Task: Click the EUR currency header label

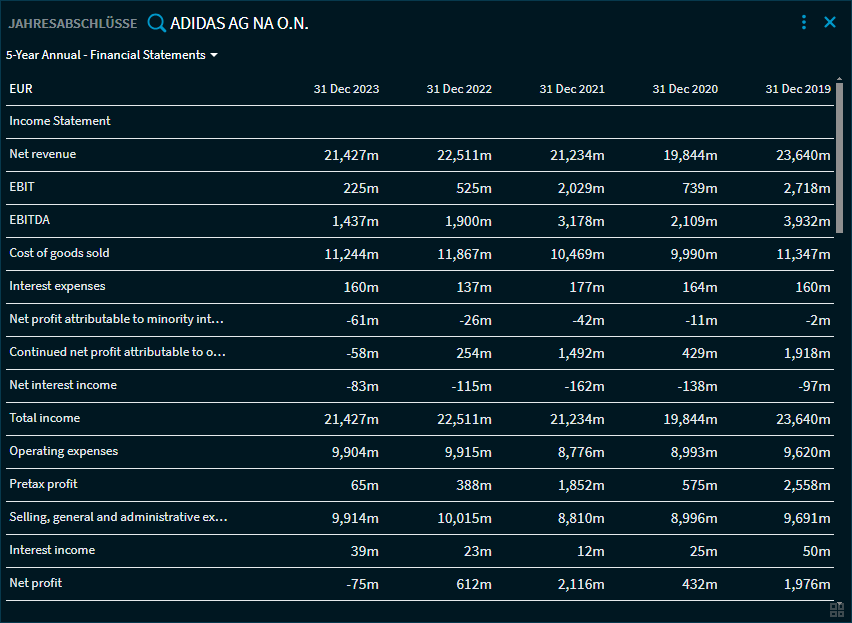Action: [22, 88]
